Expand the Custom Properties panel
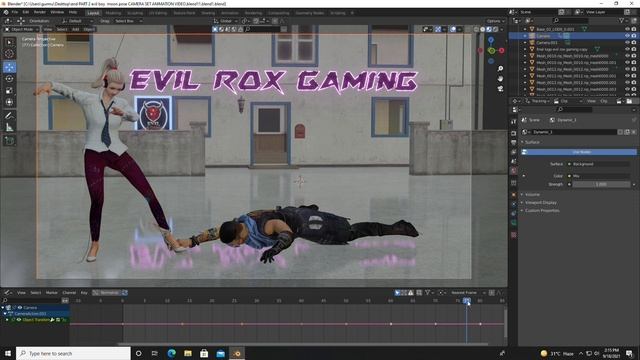Viewport: 640px width, 360px height. tap(541, 211)
